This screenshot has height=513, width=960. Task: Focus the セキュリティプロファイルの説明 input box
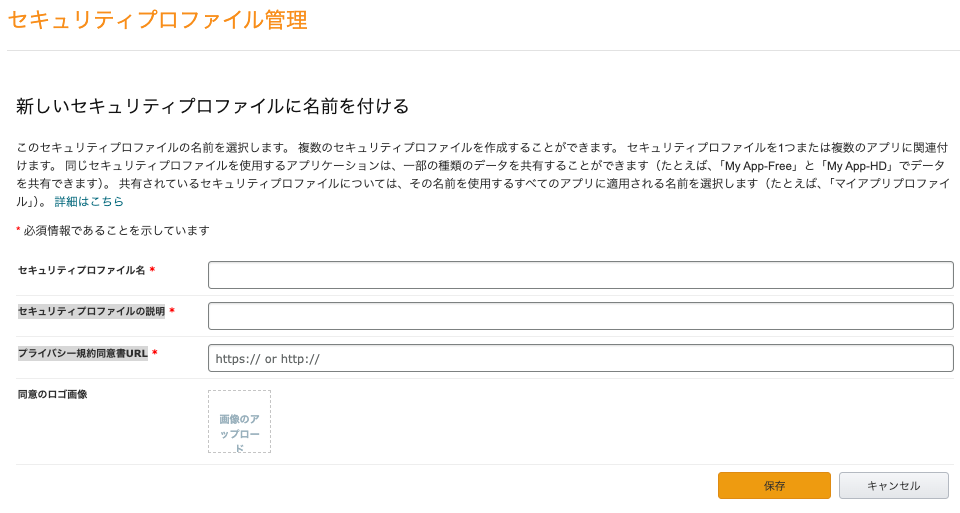coord(580,316)
